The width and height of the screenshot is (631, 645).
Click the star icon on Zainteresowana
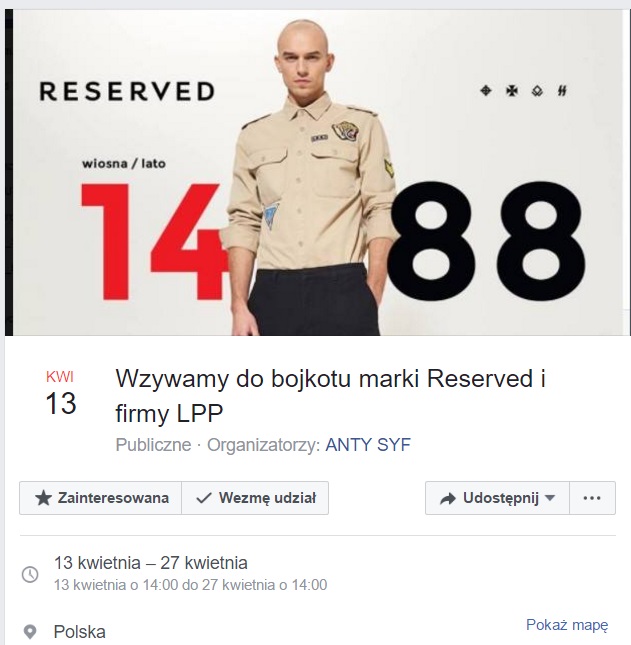point(43,498)
